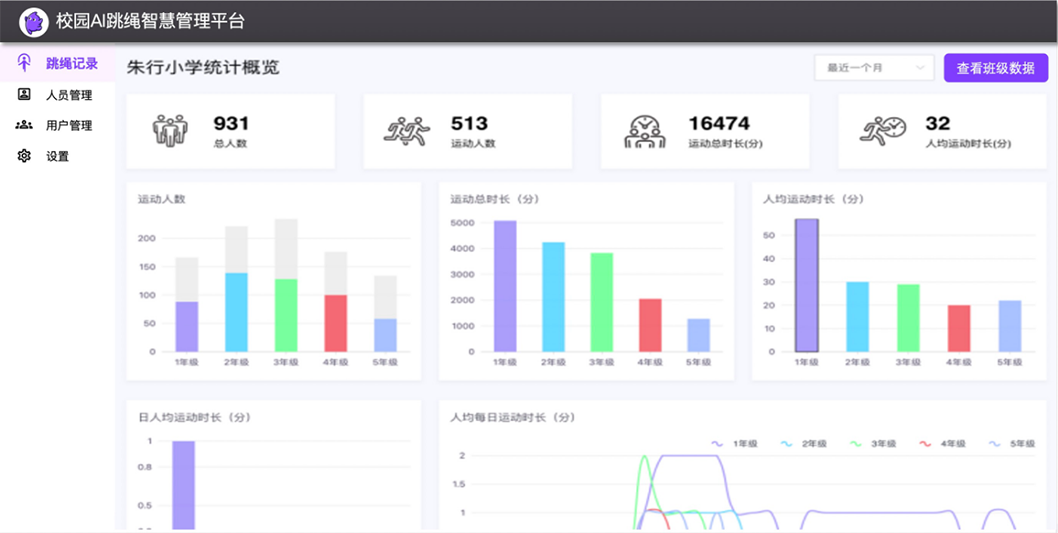Click 4年级 red bar in 运动人数 chart
The width and height of the screenshot is (1058, 533).
(335, 323)
